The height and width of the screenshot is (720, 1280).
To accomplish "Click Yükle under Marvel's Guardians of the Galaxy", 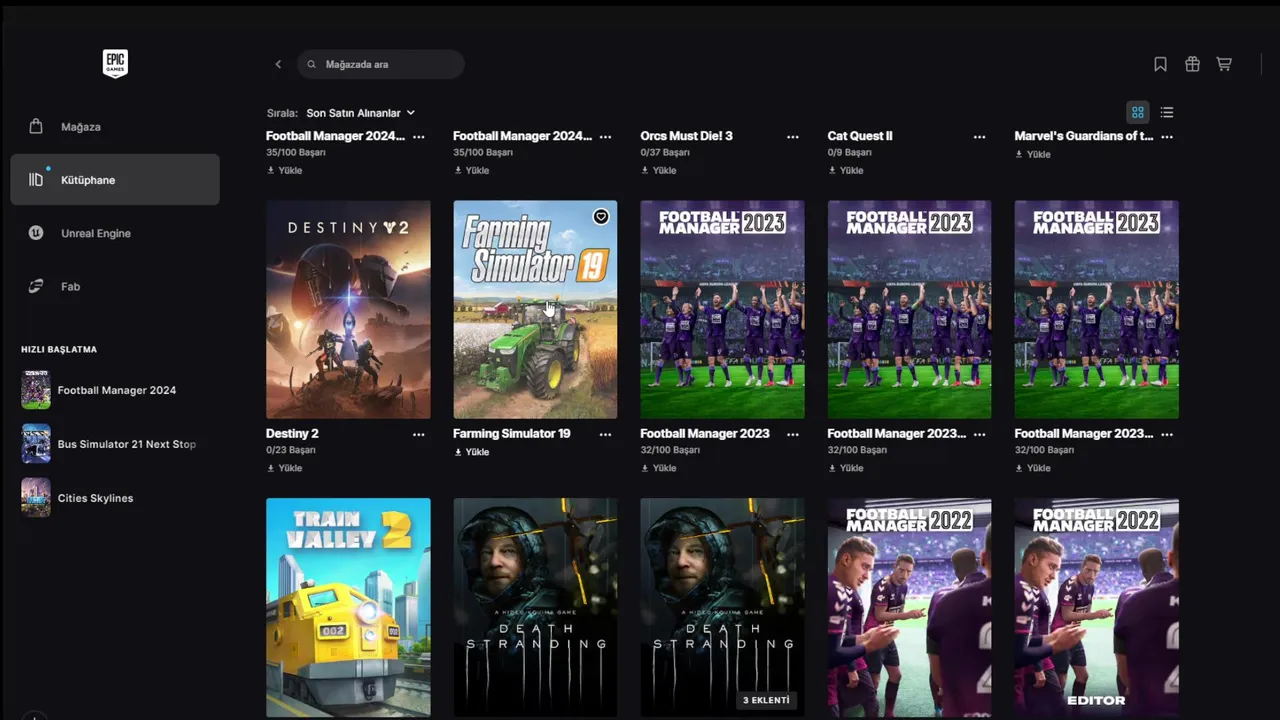I will (1033, 154).
